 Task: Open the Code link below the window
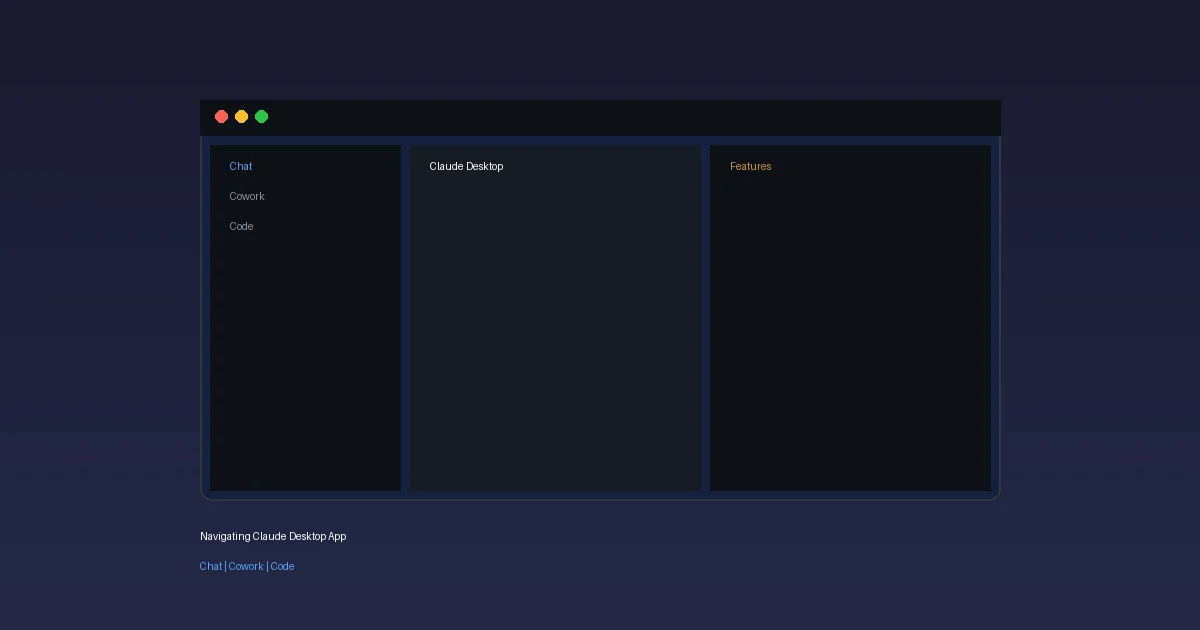click(282, 566)
